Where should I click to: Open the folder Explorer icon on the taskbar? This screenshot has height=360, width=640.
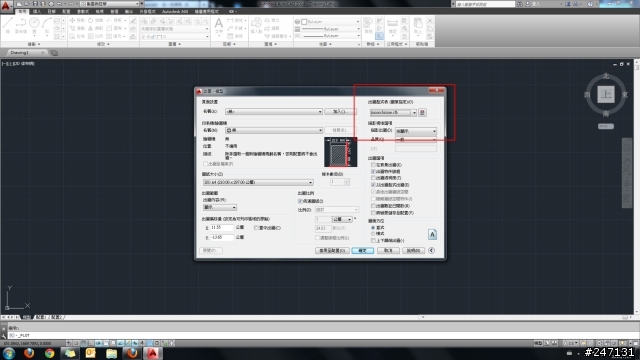[111, 353]
